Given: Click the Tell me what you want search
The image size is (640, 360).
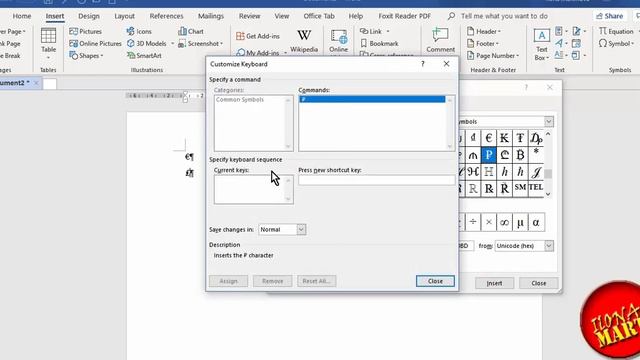Looking at the screenshot, I should tap(504, 16).
